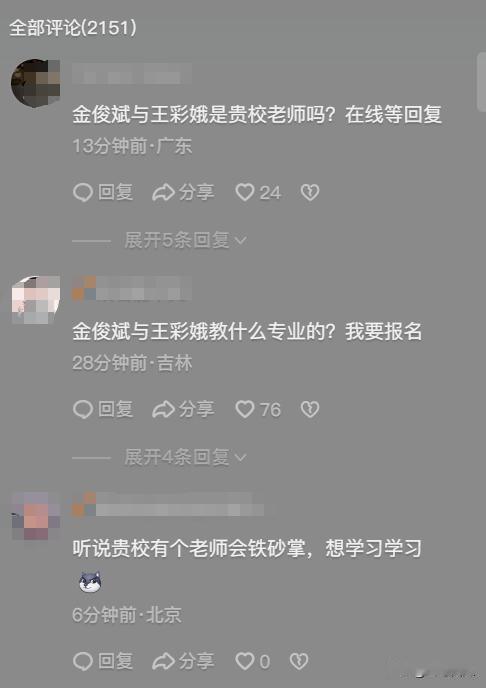The width and height of the screenshot is (486, 688).
Task: Open the third commenter's avatar
Action: tap(35, 516)
